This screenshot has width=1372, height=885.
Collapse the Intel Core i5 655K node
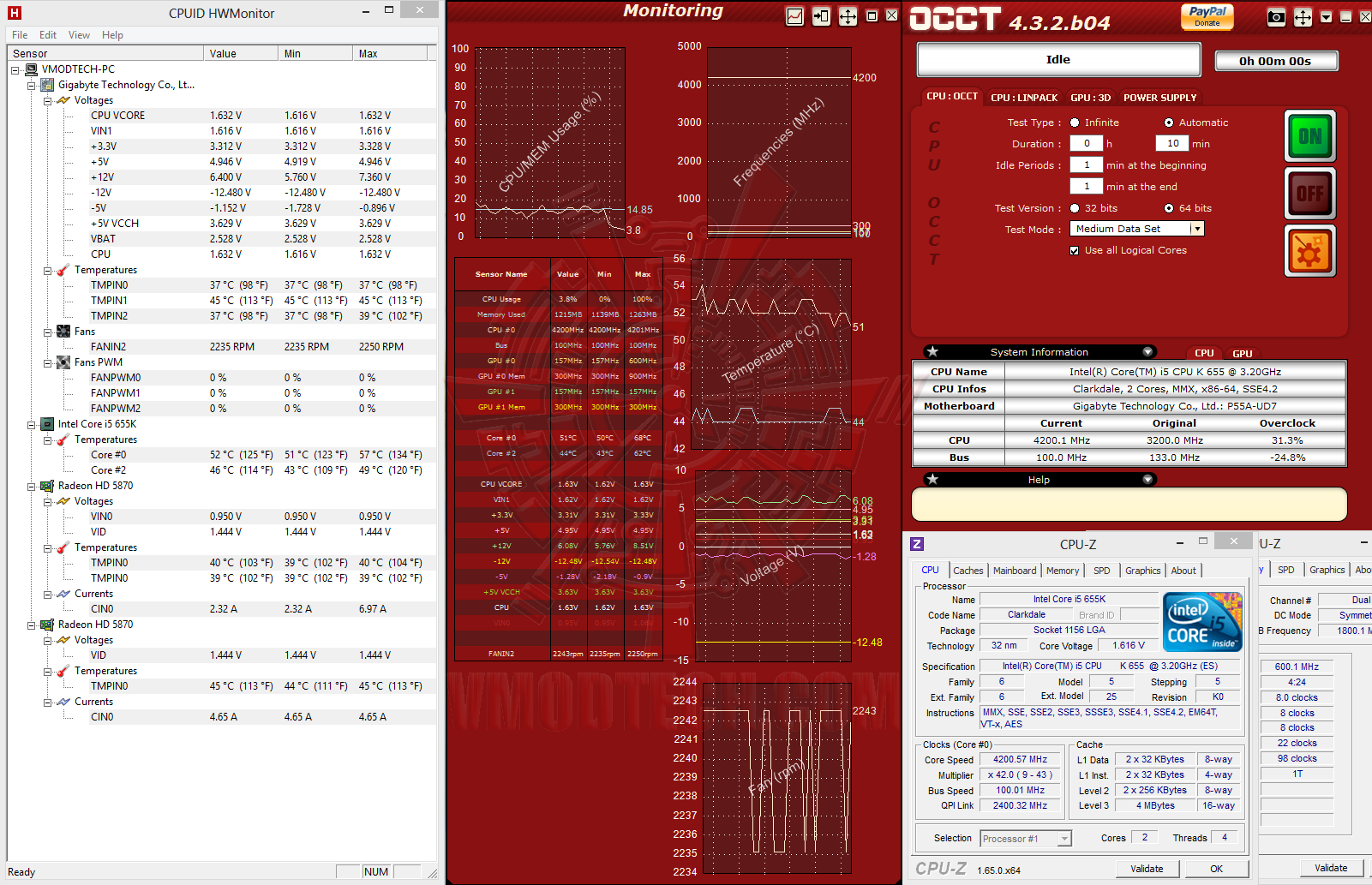(32, 424)
